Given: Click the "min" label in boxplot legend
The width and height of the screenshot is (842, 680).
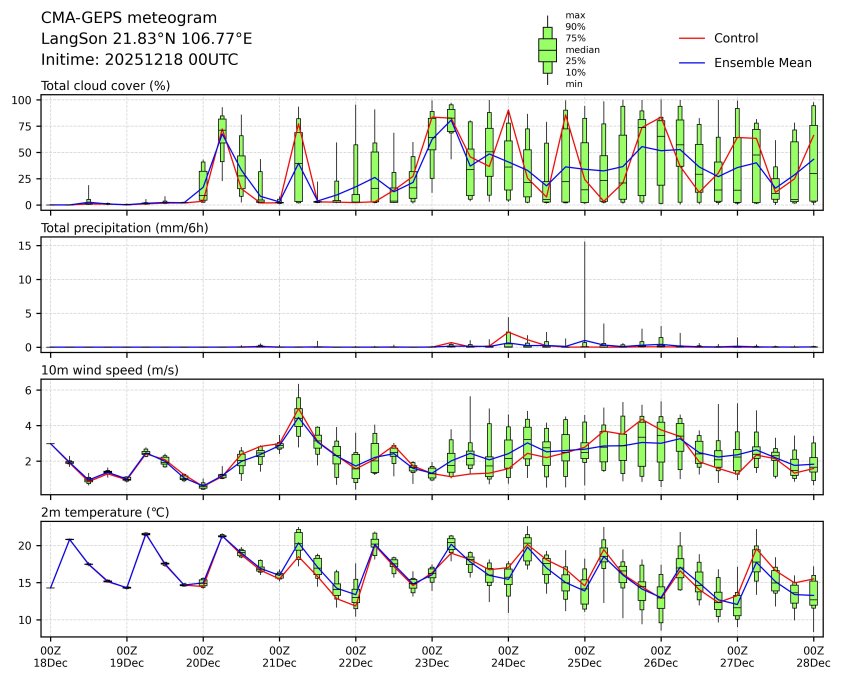Looking at the screenshot, I should 574,84.
